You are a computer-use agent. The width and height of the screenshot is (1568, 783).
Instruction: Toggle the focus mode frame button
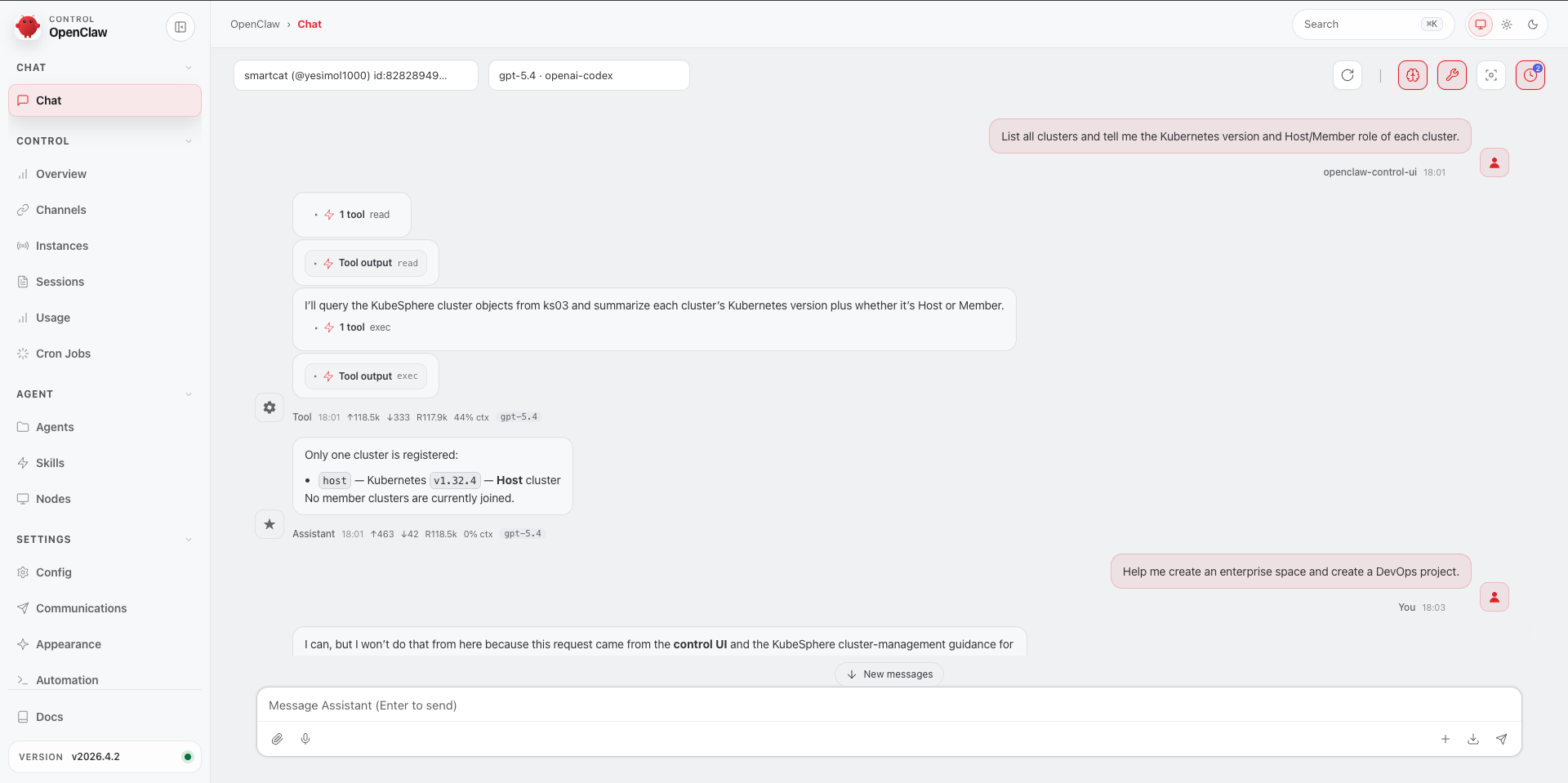pyautogui.click(x=1491, y=75)
